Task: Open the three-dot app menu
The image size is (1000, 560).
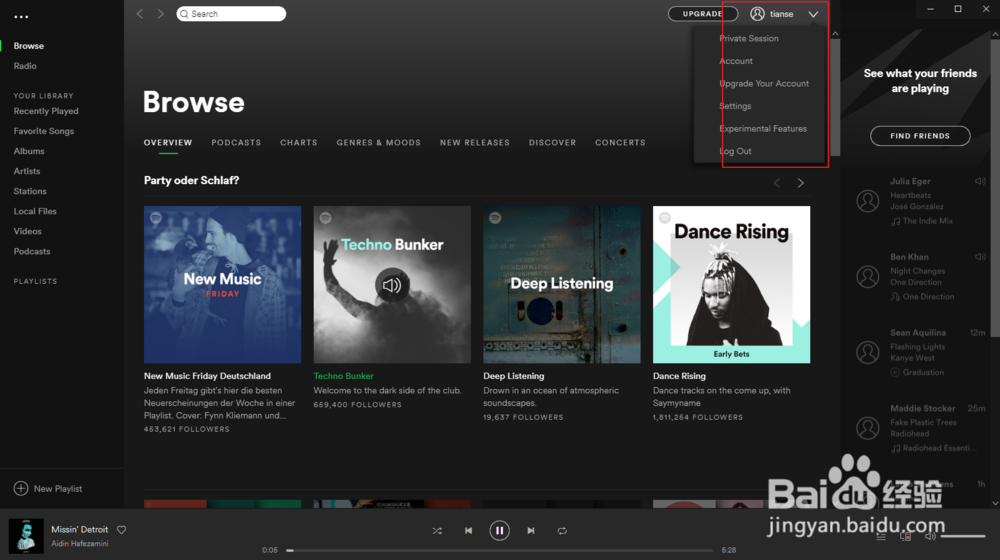Action: click(21, 17)
